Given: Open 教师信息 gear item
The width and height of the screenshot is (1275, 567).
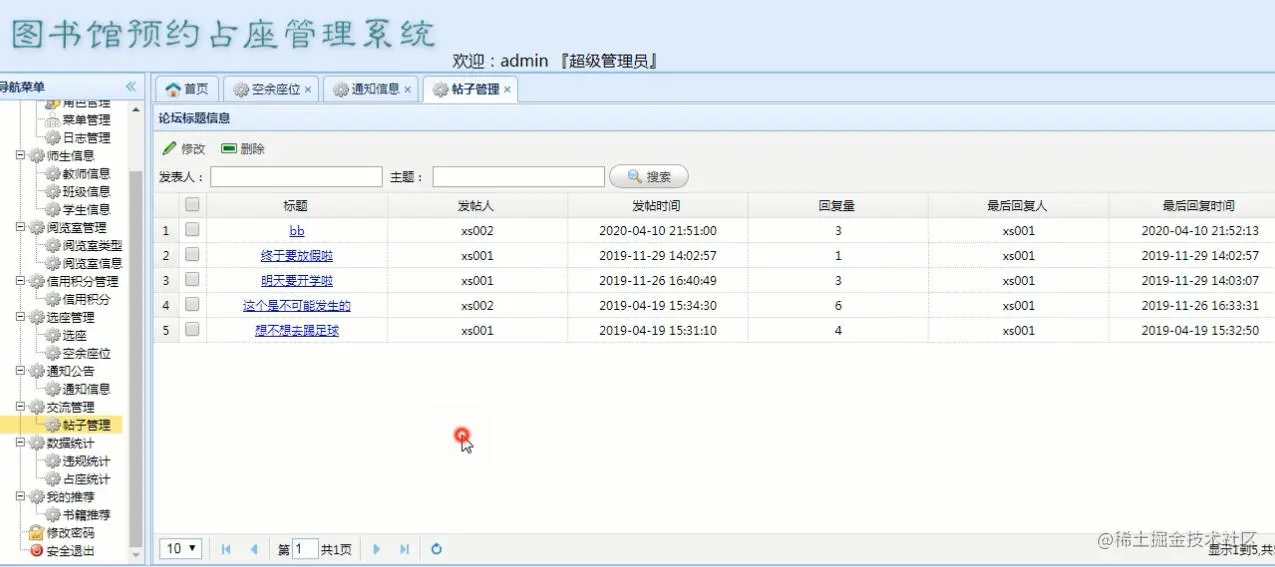Looking at the screenshot, I should coord(78,174).
